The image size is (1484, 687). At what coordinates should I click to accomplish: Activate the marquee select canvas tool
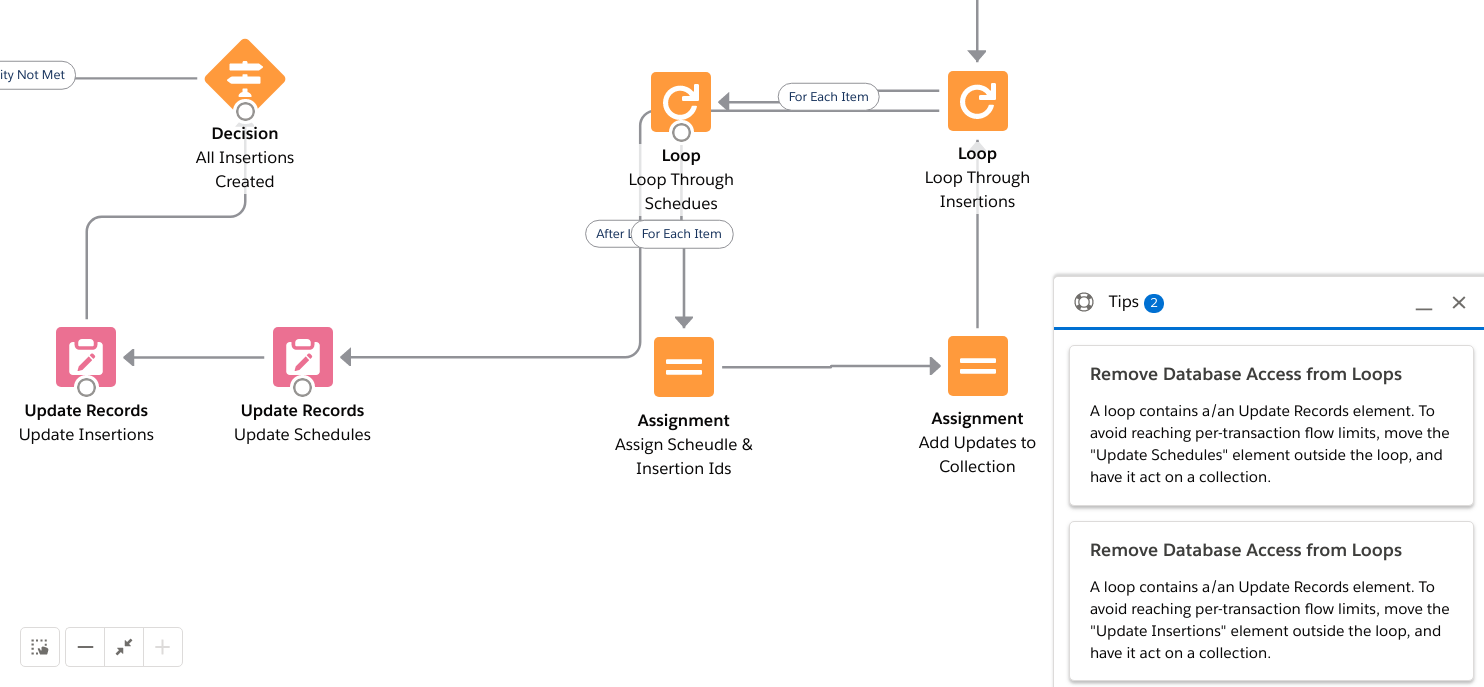coord(40,647)
